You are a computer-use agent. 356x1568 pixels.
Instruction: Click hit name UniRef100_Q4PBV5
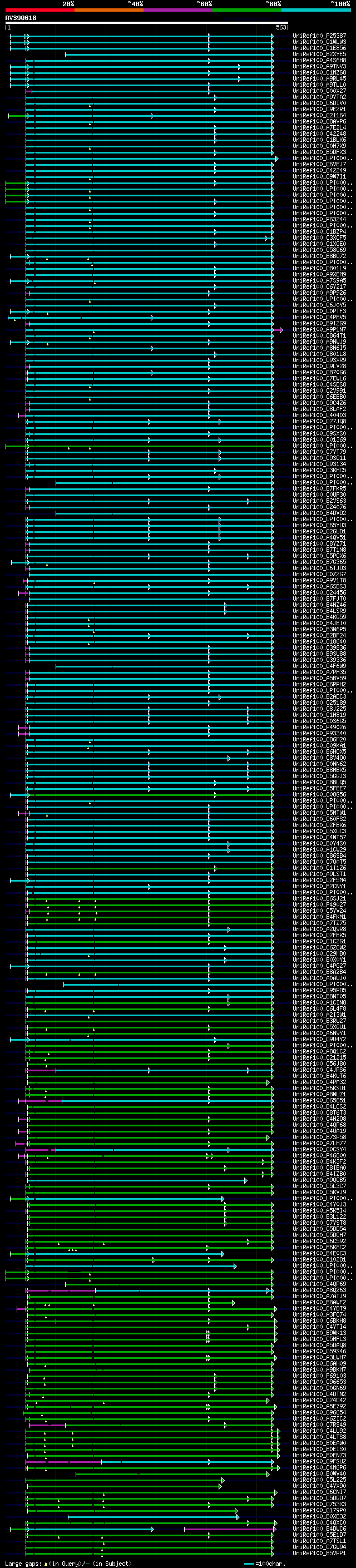[319, 317]
